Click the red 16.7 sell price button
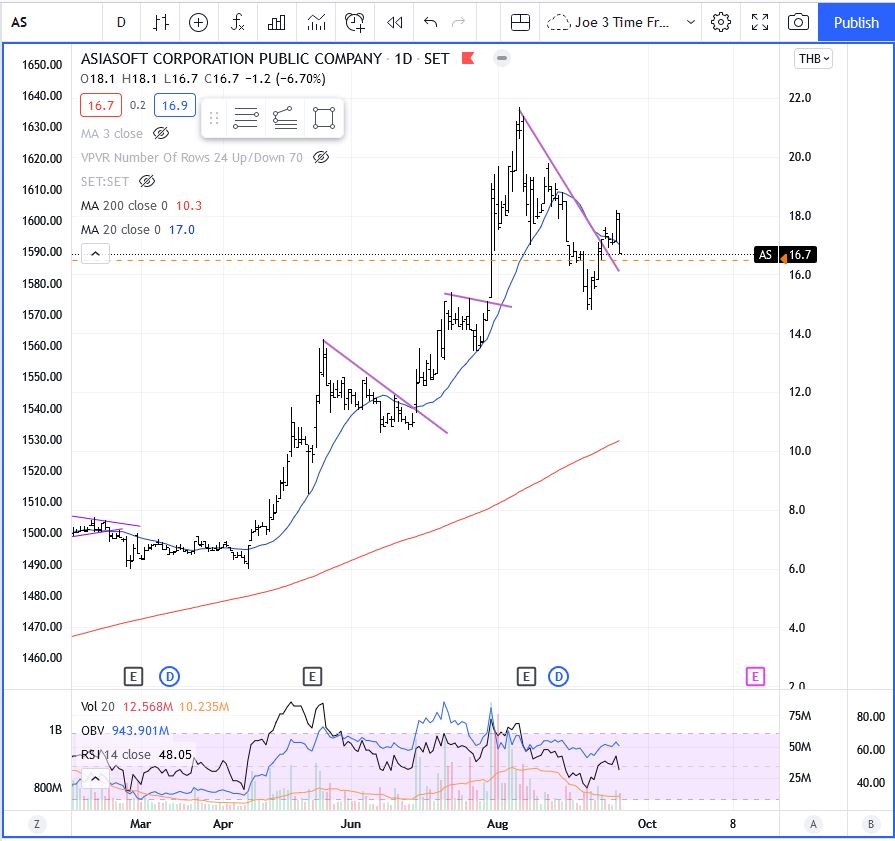Image resolution: width=895 pixels, height=841 pixels. click(101, 106)
